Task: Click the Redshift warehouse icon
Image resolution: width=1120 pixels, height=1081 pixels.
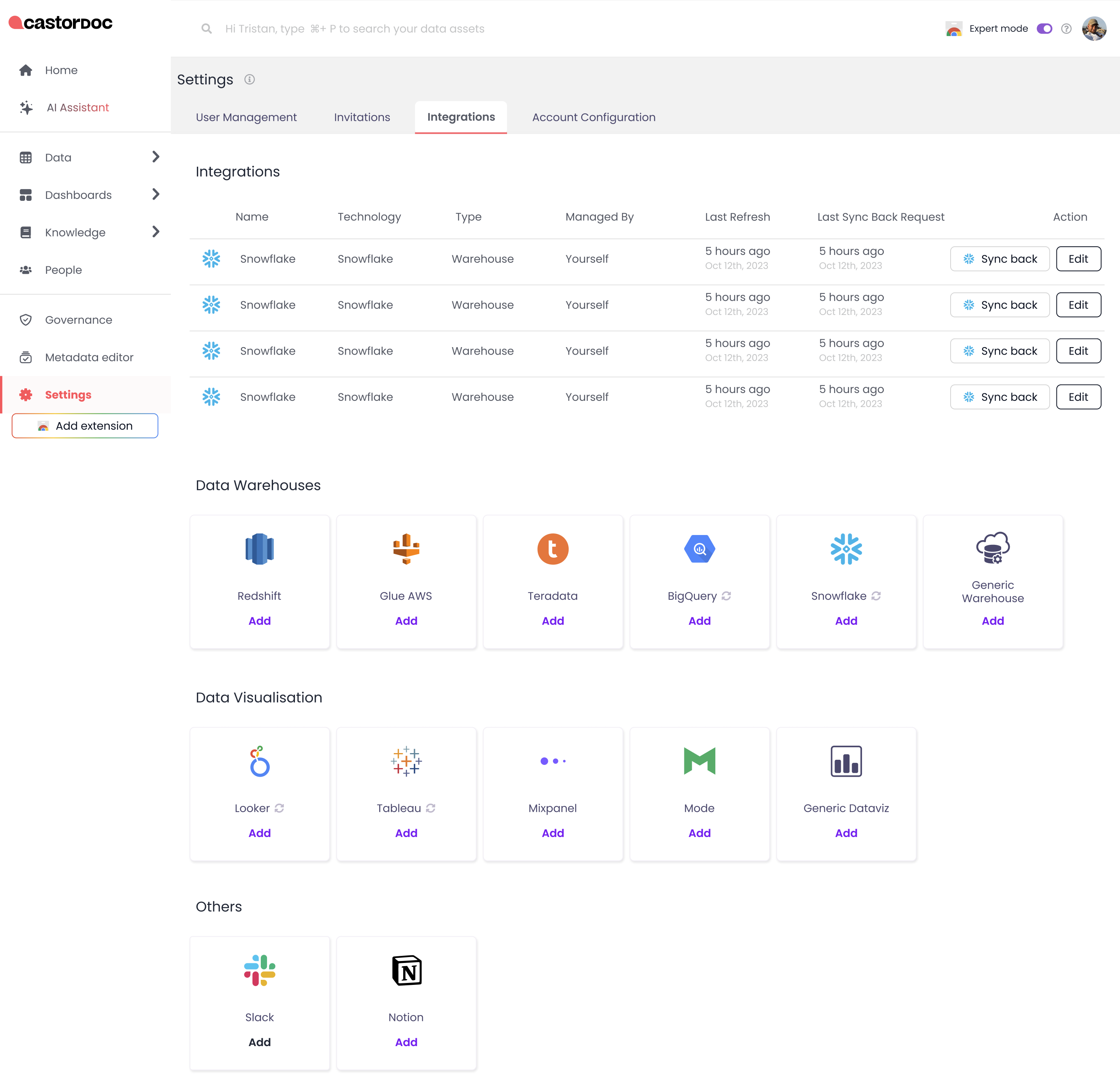Action: pos(260,549)
